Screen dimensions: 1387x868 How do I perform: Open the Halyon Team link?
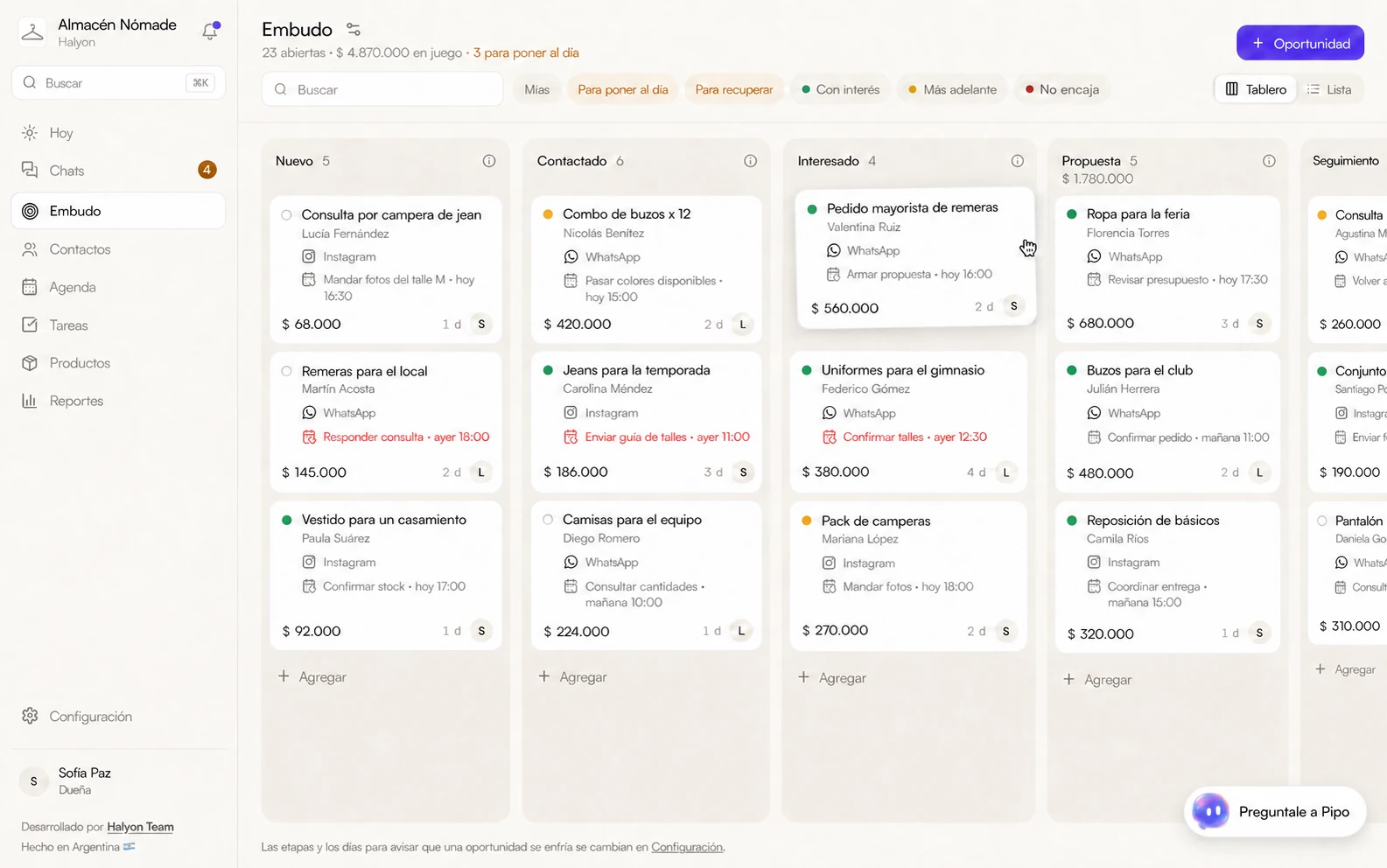(140, 827)
